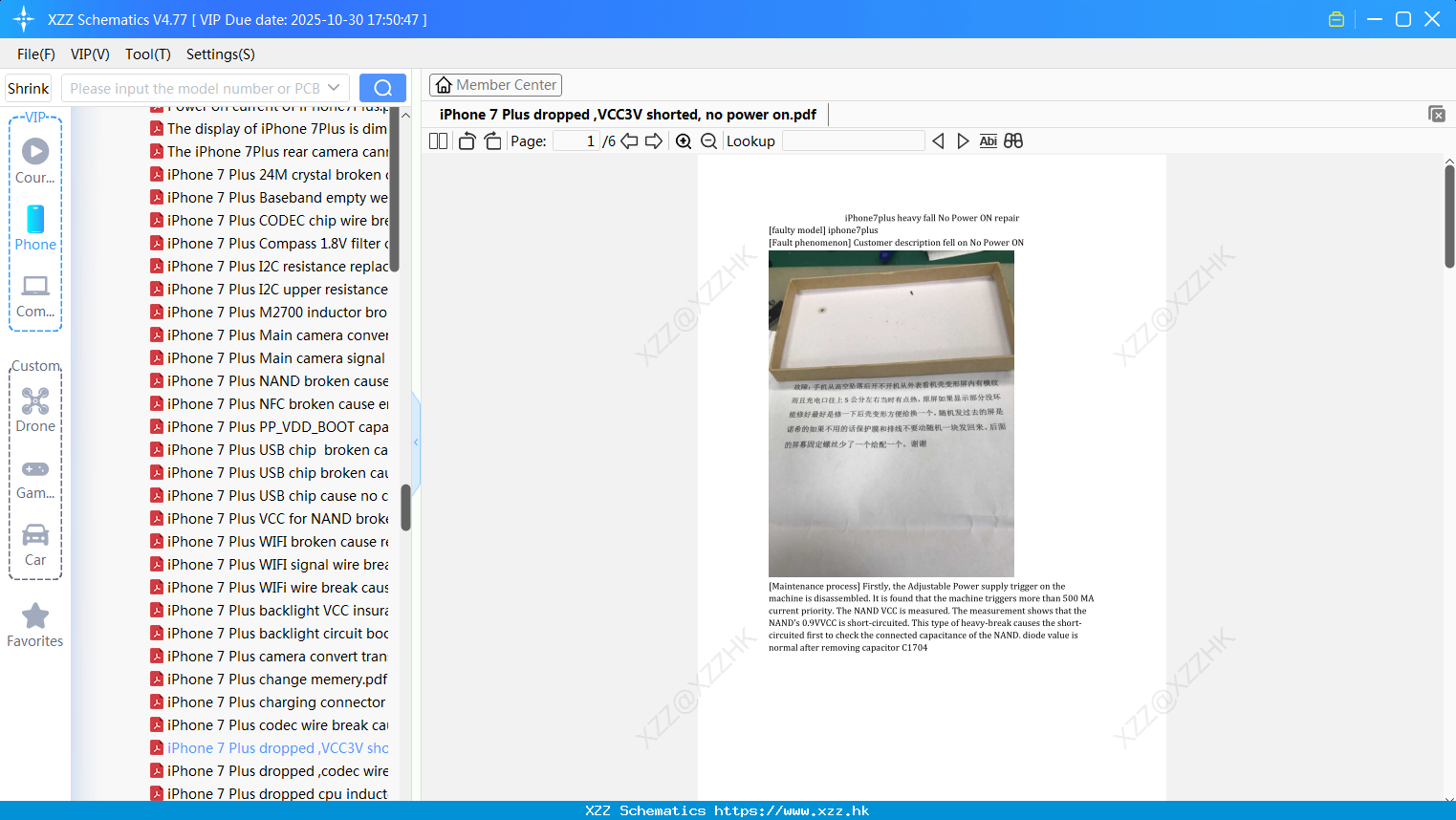Click the PDF viewer vertical scrollbar
The width and height of the screenshot is (1456, 820).
coord(1449,216)
